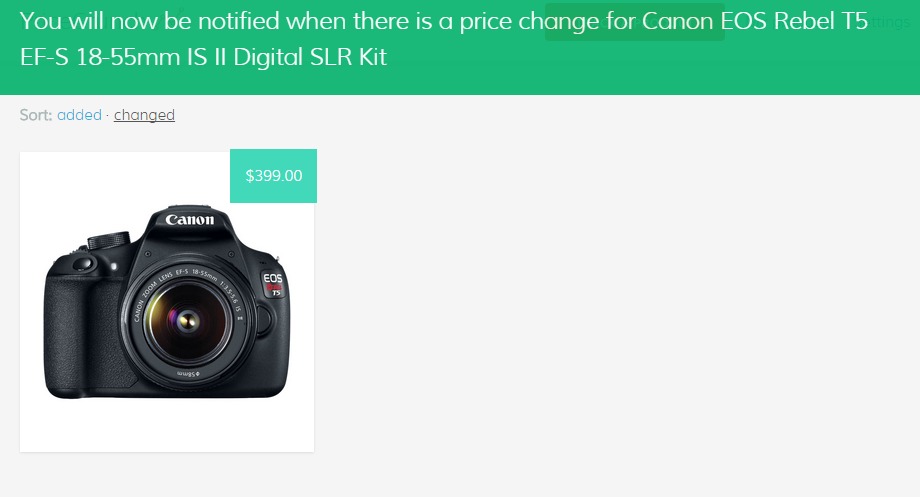Click the 'Sort:' label text

pos(36,114)
